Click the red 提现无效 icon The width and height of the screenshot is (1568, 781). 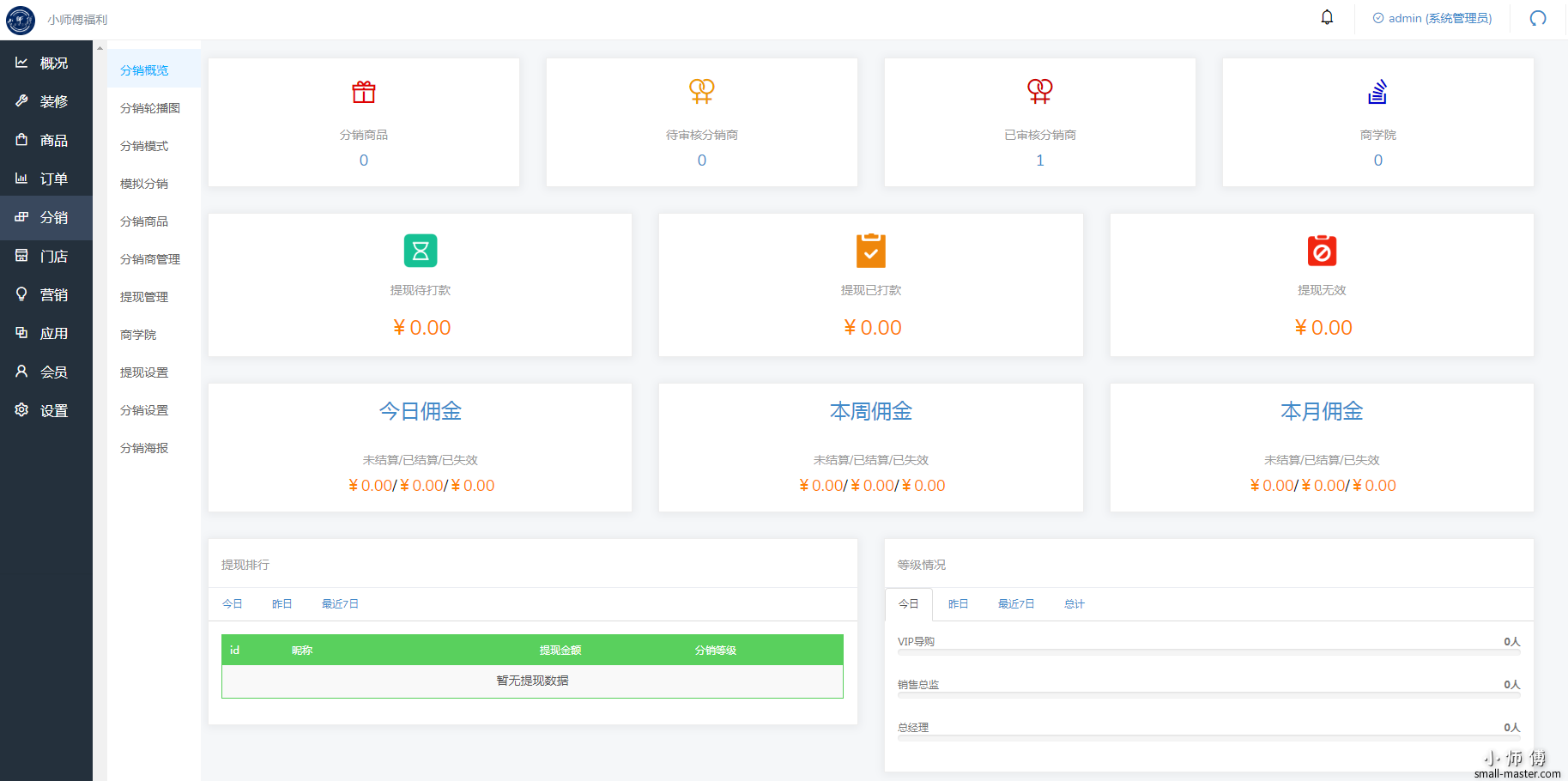pos(1322,251)
